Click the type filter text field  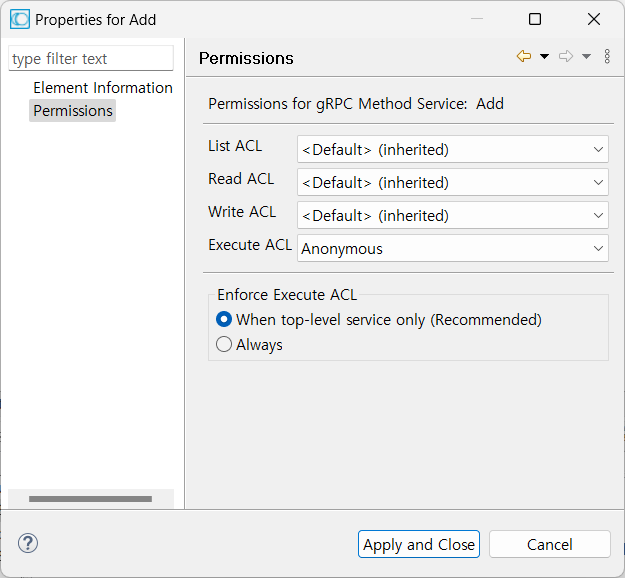coord(91,59)
